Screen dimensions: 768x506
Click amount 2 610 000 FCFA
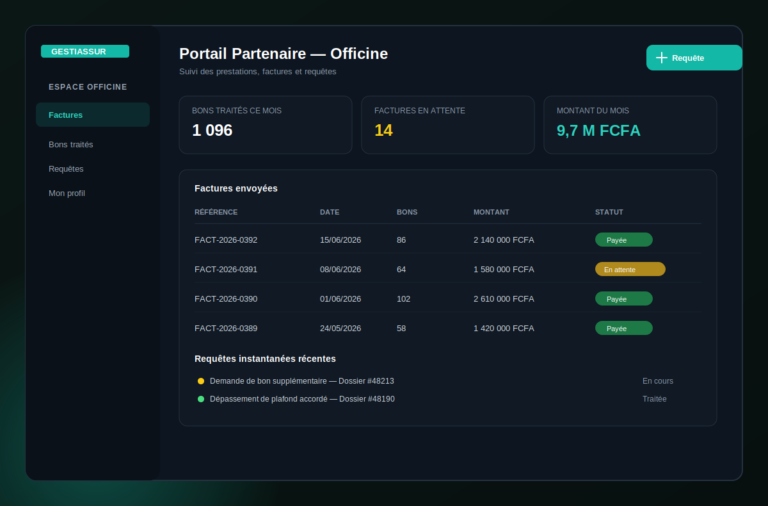click(504, 299)
